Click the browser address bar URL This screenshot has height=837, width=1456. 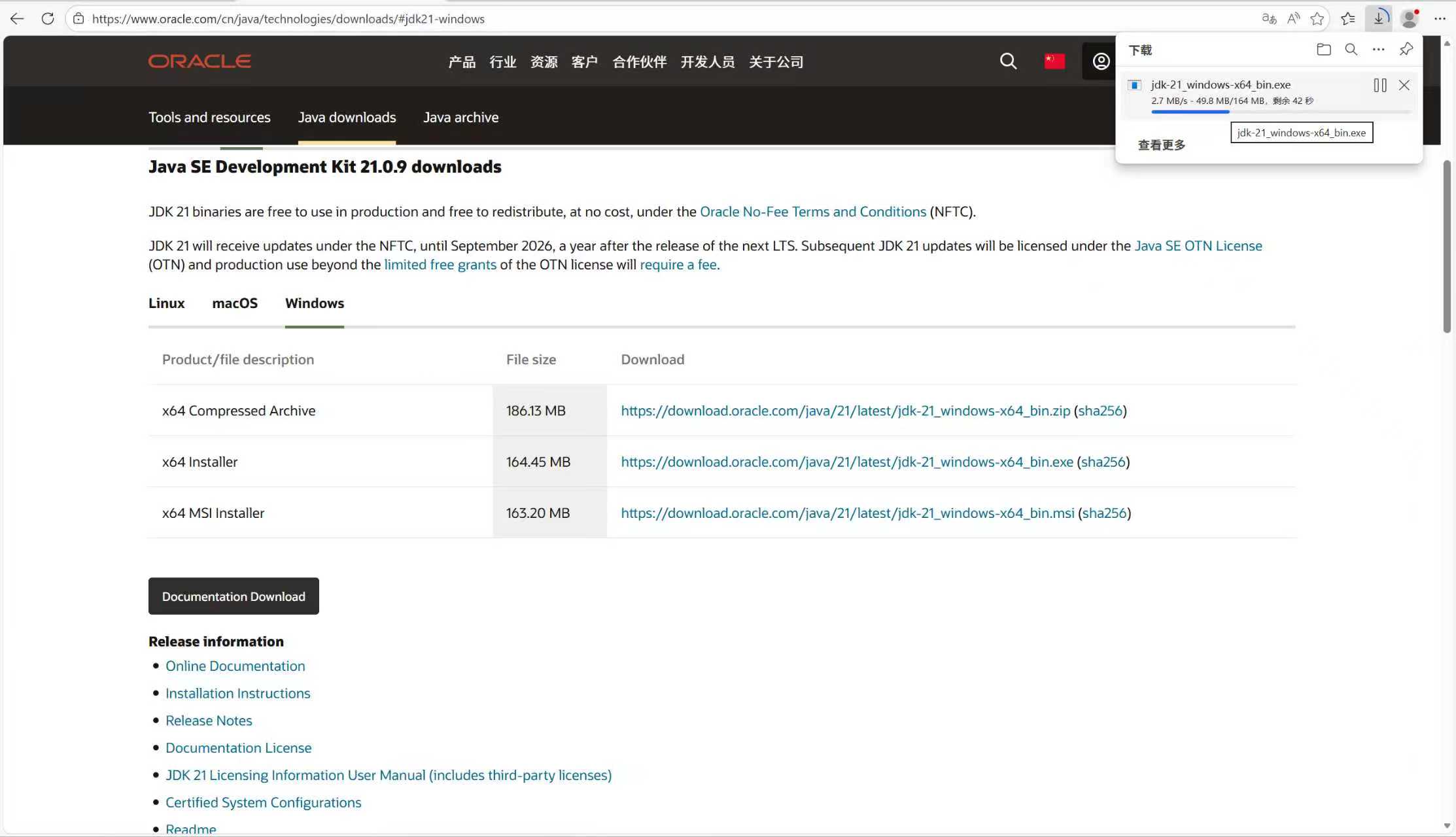[288, 19]
